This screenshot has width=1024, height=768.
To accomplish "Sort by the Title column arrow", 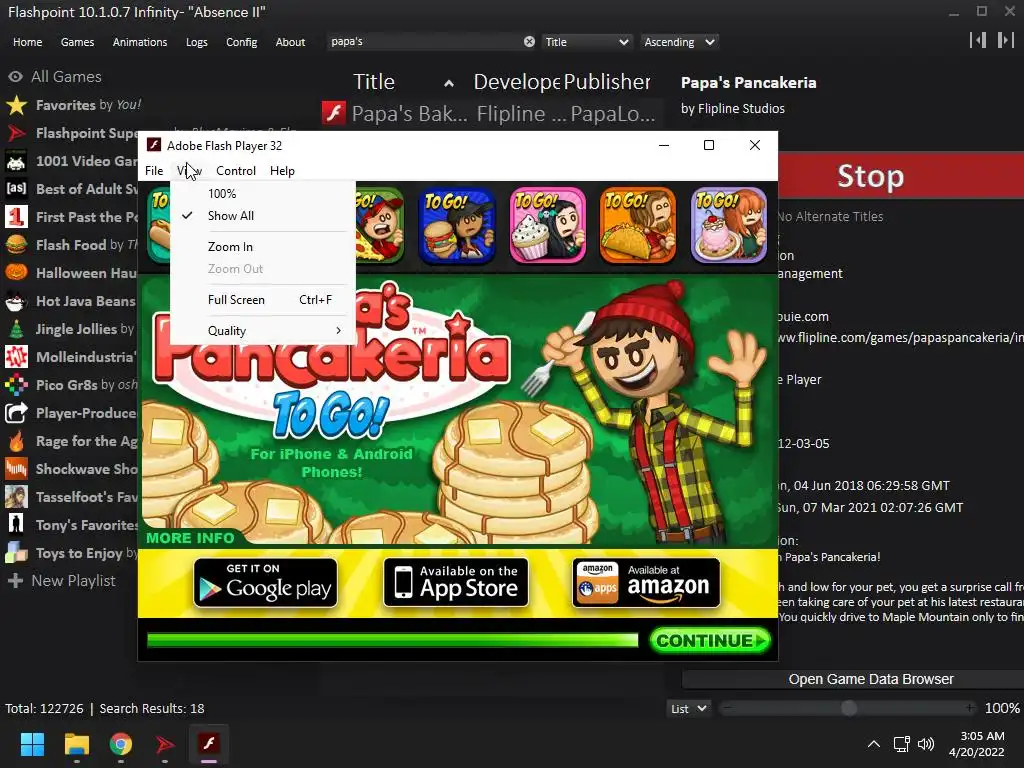I will pos(449,83).
